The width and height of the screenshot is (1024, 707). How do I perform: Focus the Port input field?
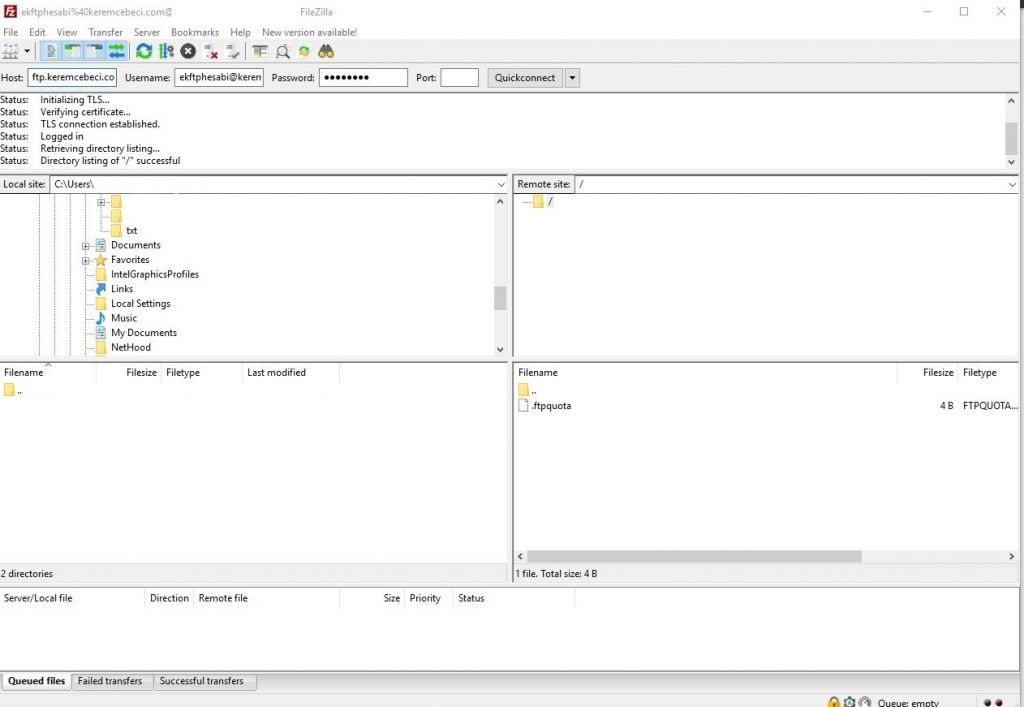click(460, 77)
